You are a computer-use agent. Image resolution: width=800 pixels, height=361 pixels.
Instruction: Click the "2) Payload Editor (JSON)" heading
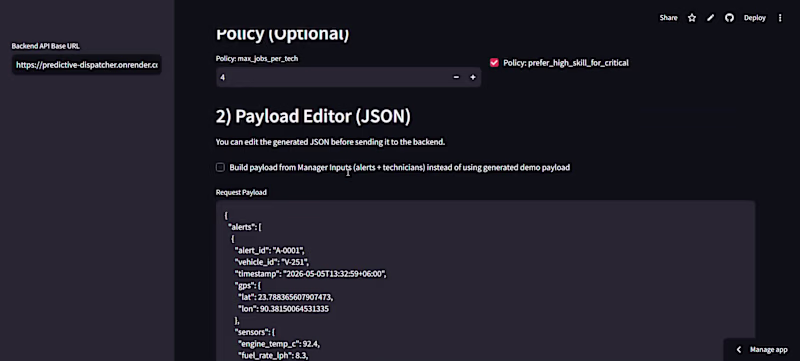pos(313,116)
